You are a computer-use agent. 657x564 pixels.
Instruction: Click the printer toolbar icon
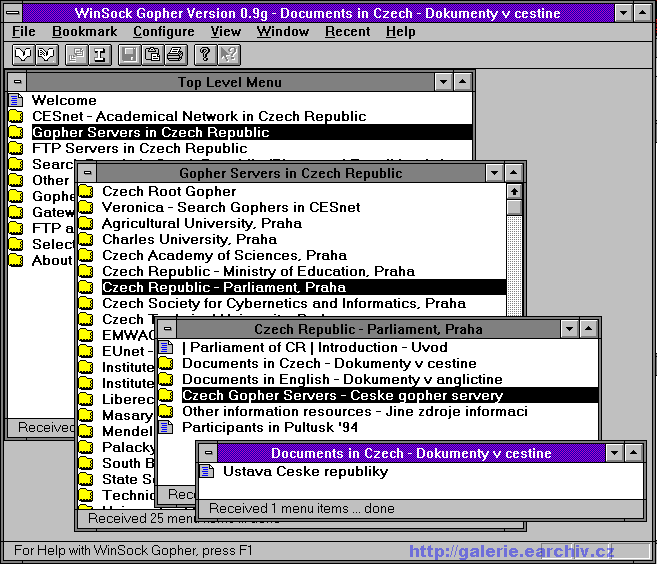[176, 54]
